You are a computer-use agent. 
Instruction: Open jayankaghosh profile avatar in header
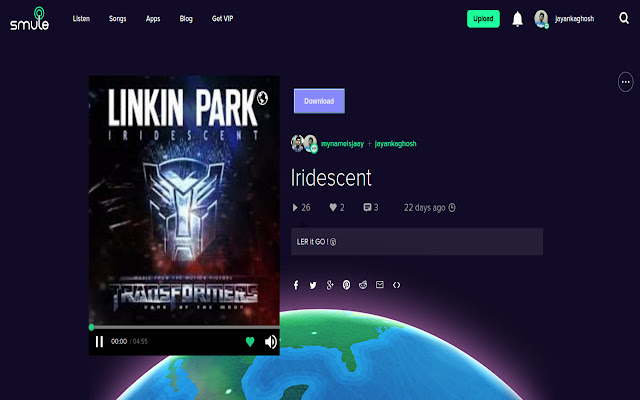pos(542,19)
